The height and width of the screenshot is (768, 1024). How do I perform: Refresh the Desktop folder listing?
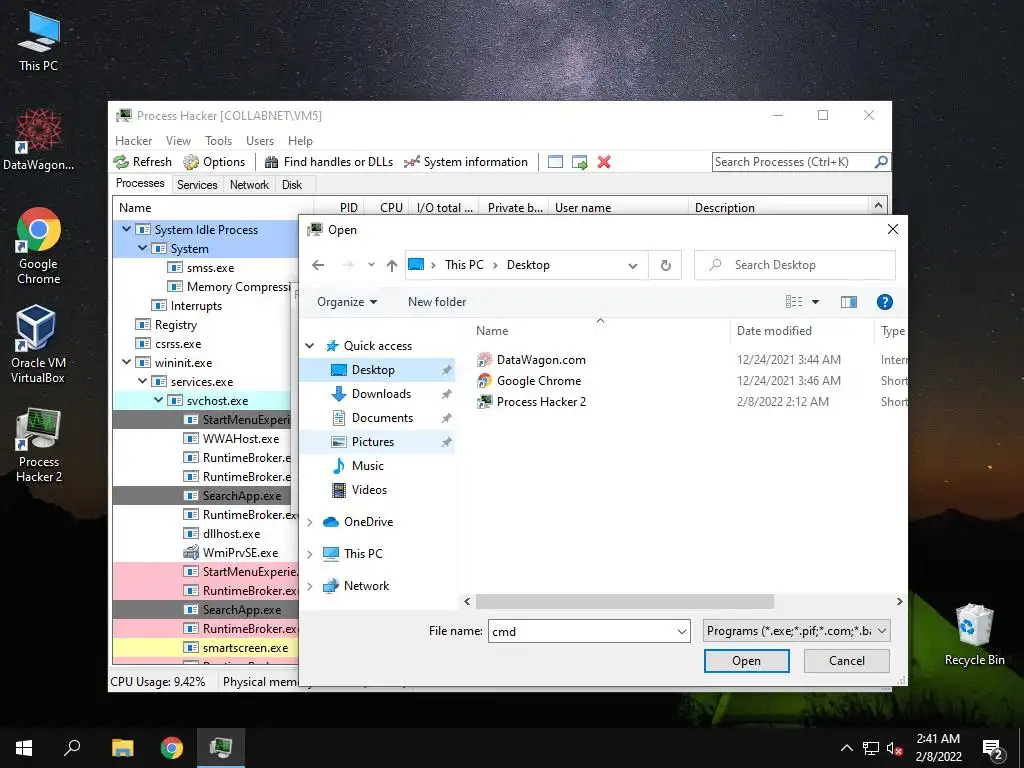tap(665, 265)
